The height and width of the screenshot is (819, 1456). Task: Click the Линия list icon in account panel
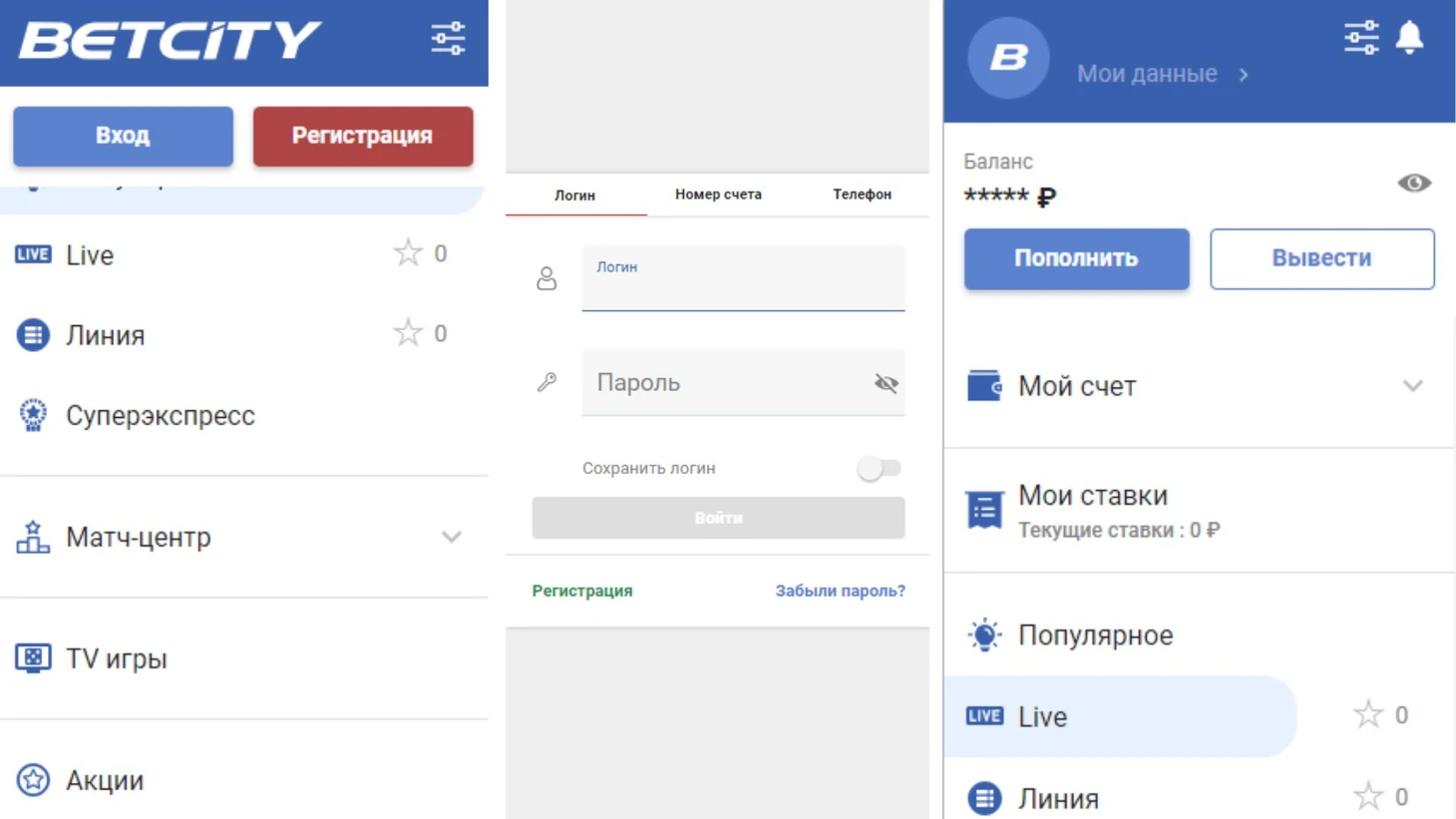[984, 798]
